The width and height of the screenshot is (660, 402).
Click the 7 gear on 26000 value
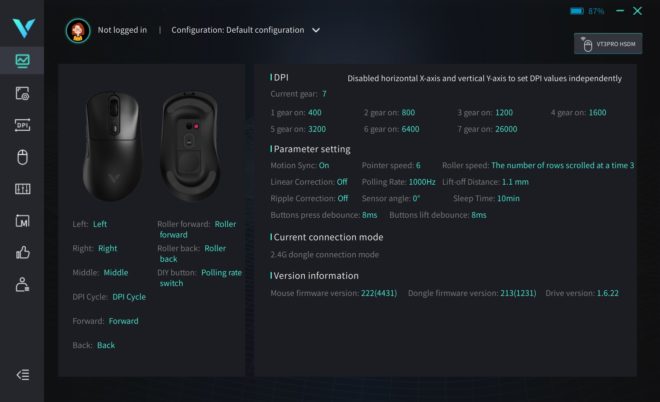tap(506, 129)
